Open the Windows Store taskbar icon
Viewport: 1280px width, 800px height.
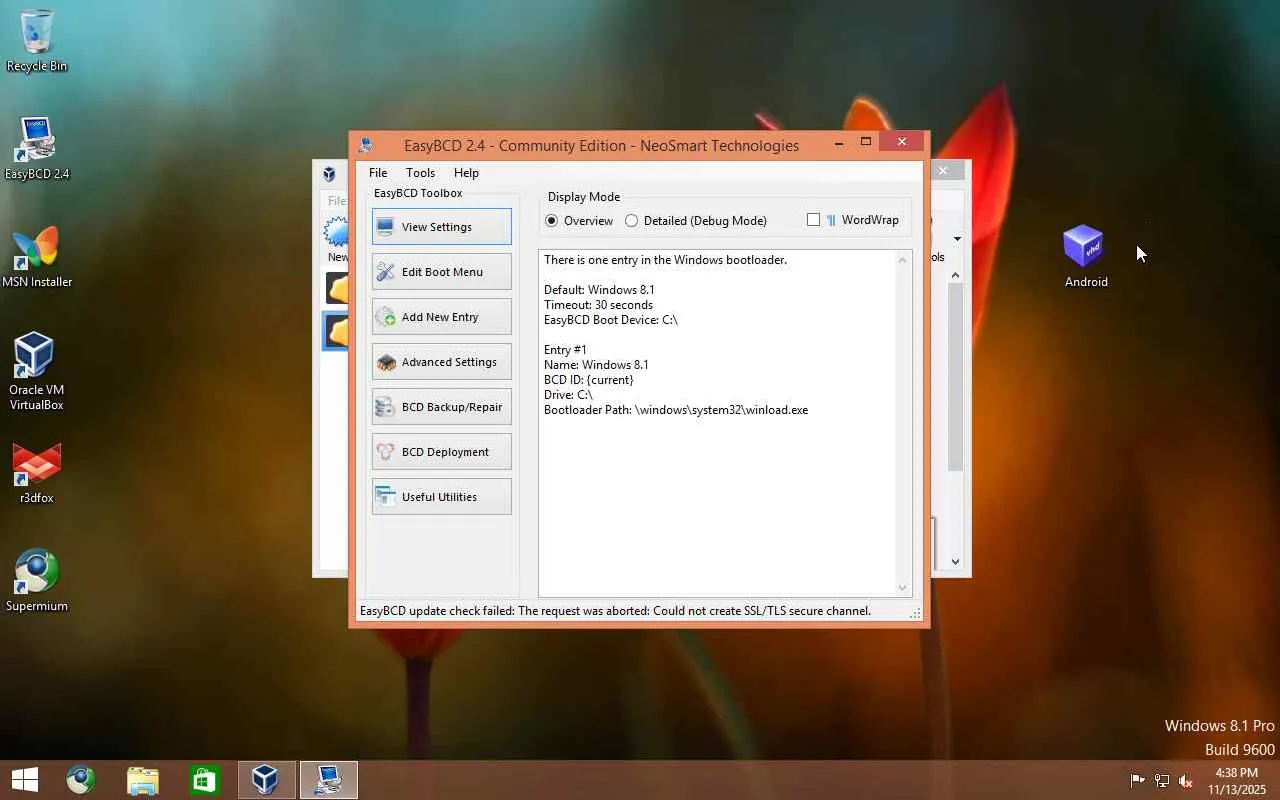pos(205,780)
